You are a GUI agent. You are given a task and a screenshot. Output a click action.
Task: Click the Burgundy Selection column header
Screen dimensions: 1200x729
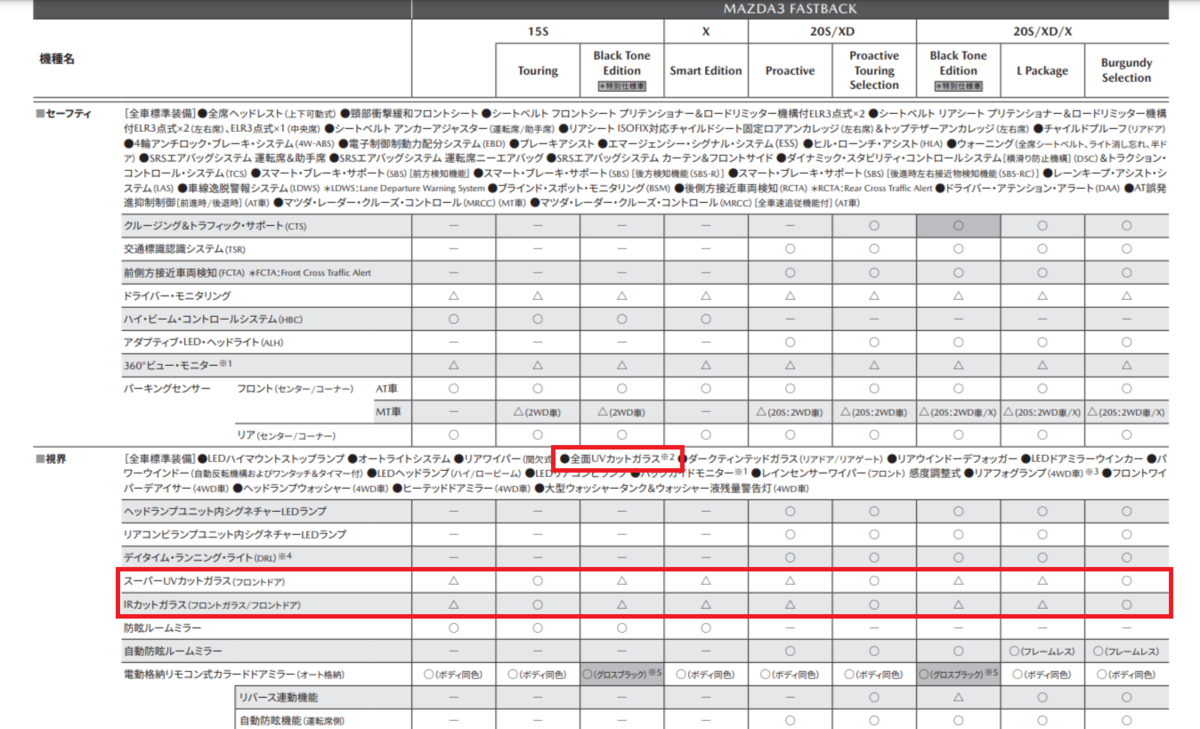1126,70
